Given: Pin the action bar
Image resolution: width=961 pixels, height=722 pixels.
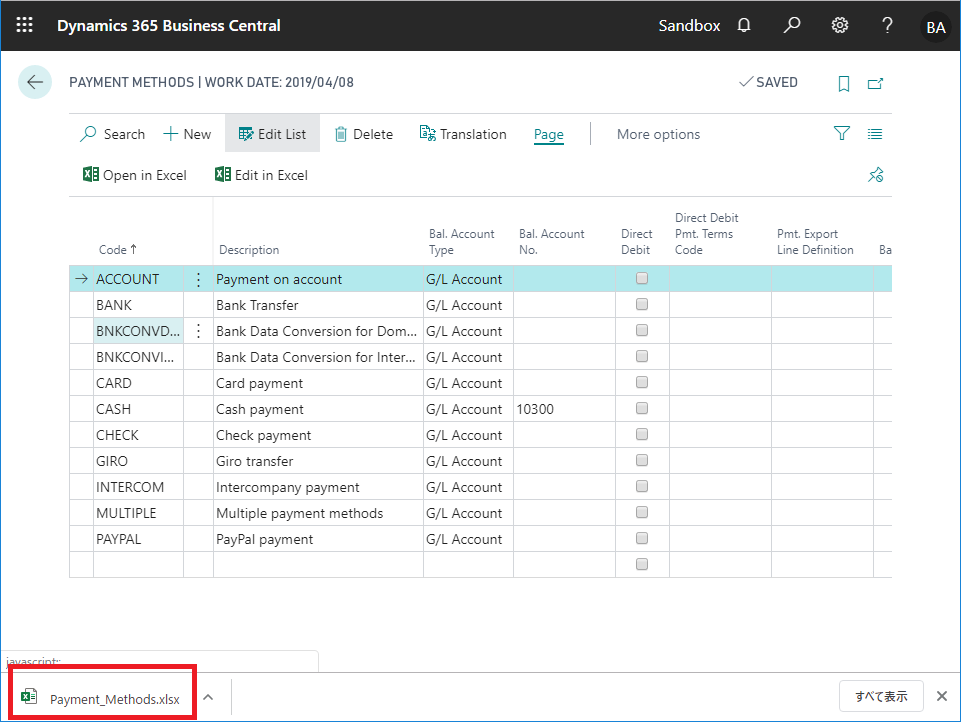Looking at the screenshot, I should [875, 175].
